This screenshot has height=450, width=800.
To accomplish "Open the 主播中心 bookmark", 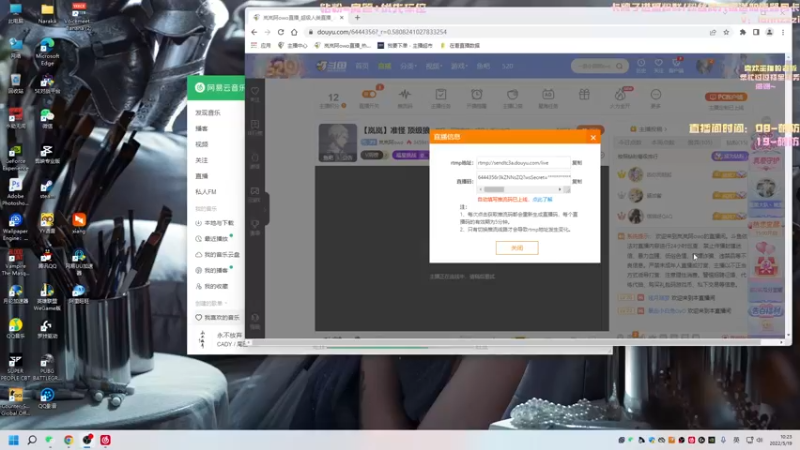I will point(293,45).
